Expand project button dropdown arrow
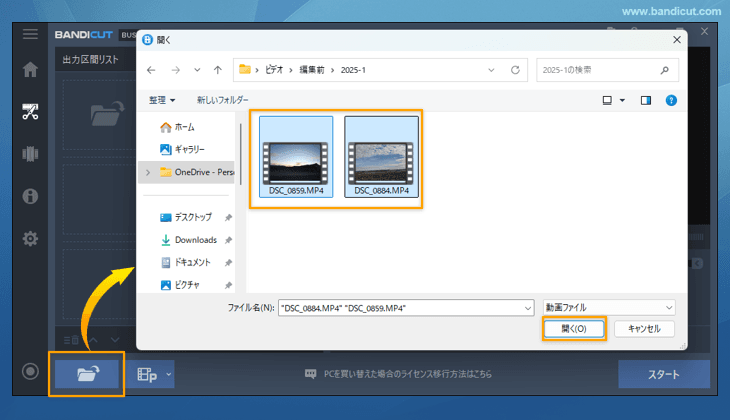This screenshot has width=730, height=420. click(x=169, y=374)
